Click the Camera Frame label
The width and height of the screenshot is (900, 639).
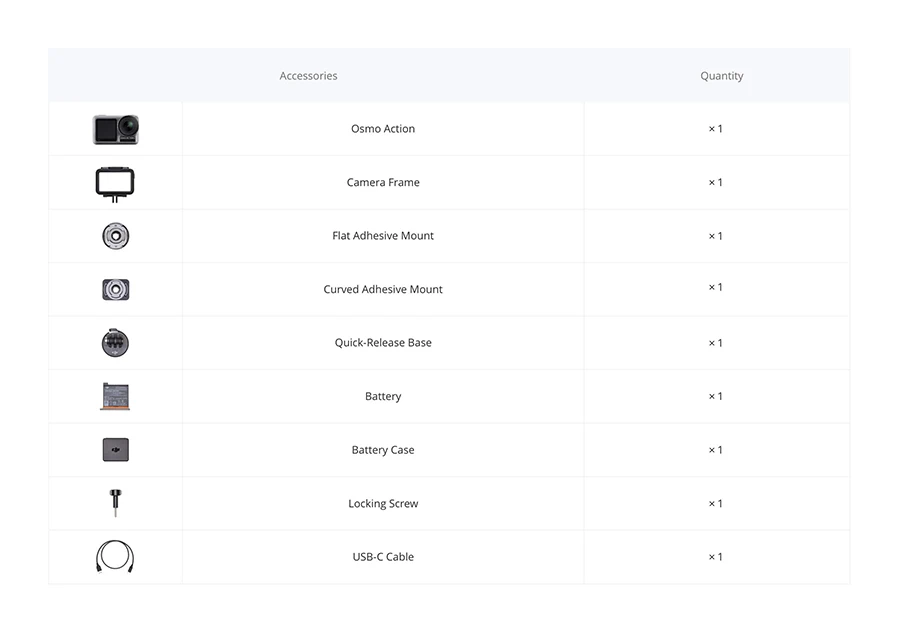[x=383, y=182]
